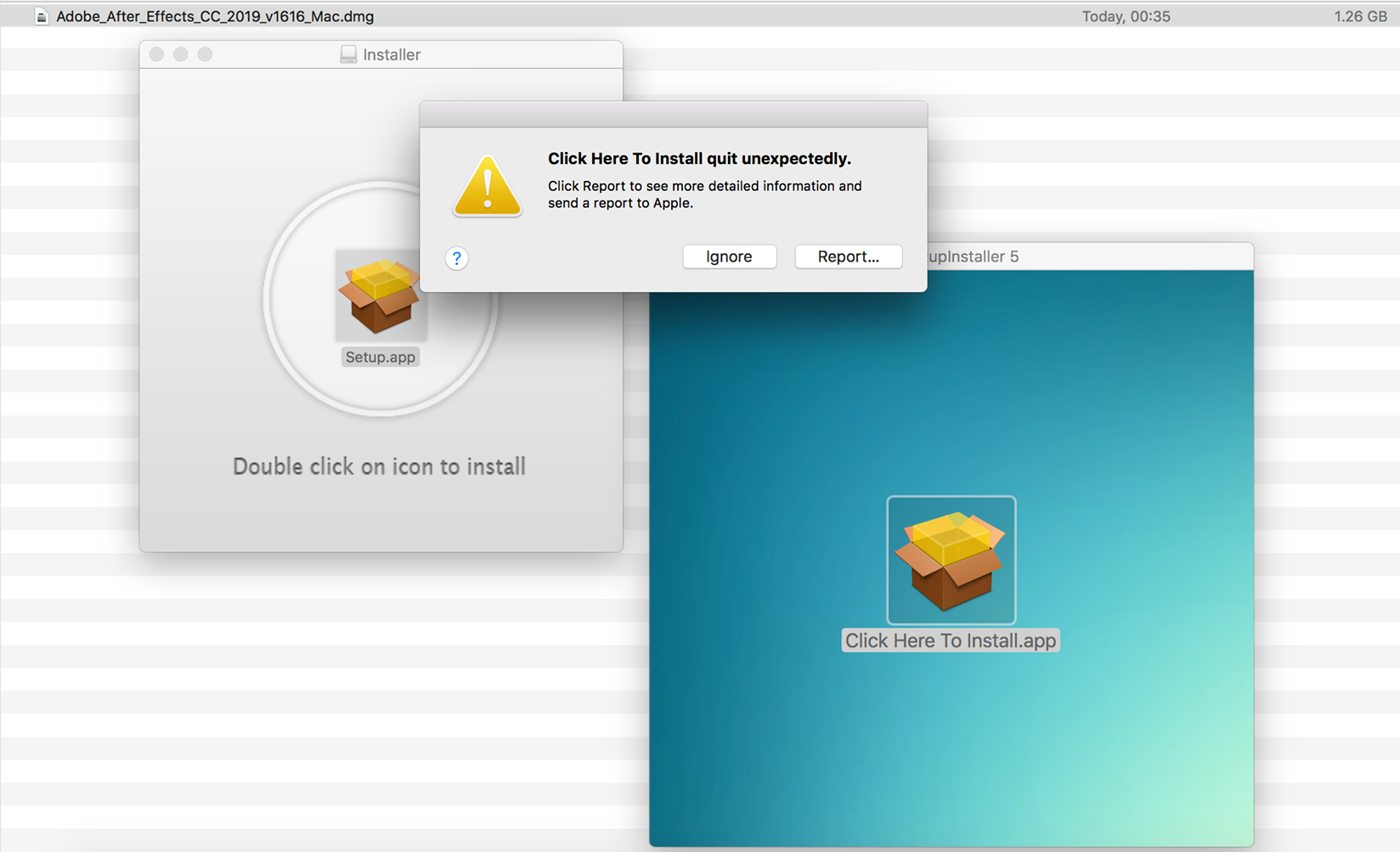Select the Click Here To Install.app filename label
Image resolution: width=1400 pixels, height=852 pixels.
(950, 640)
